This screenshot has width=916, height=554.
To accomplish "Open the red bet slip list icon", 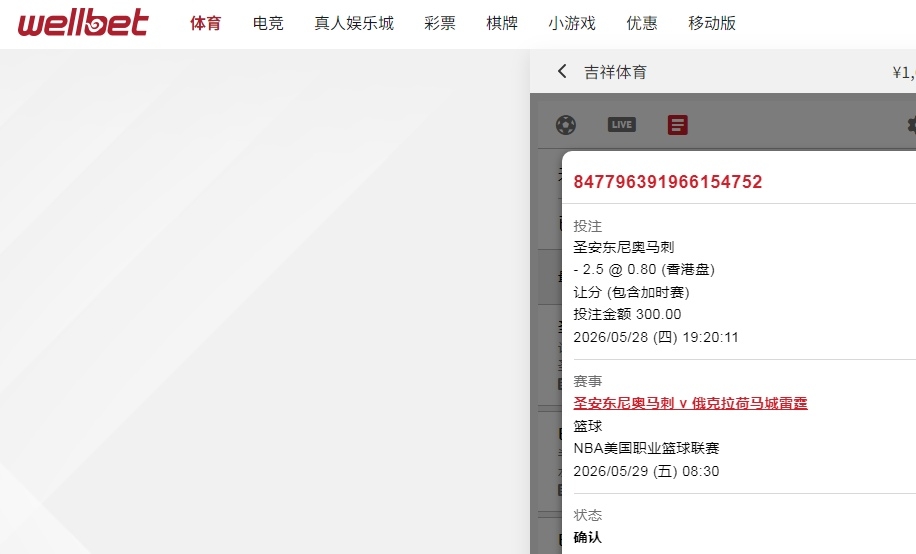I will click(678, 124).
